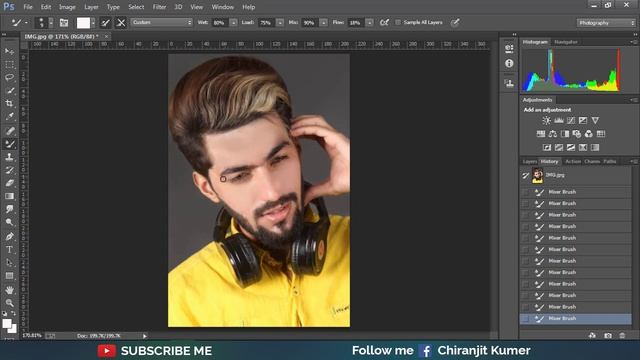Screen dimensions: 640x360
Task: Add a Curves adjustment
Action: (571, 120)
